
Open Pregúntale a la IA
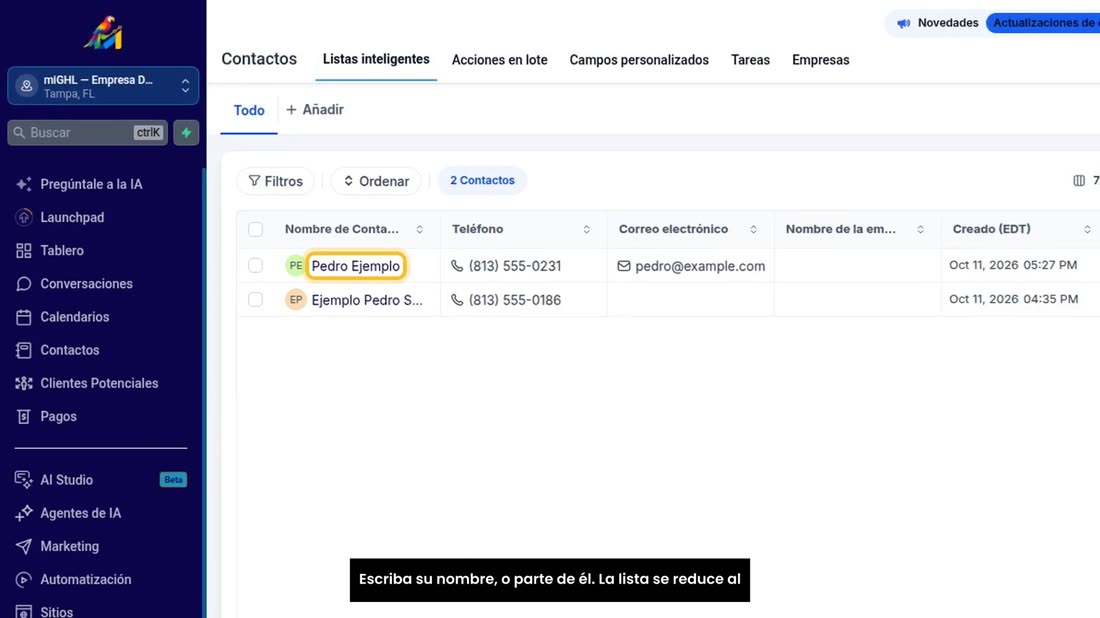[91, 184]
